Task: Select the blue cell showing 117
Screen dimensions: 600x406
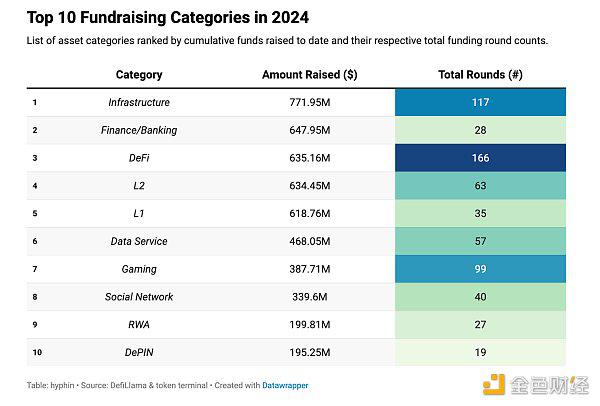Action: tap(480, 102)
